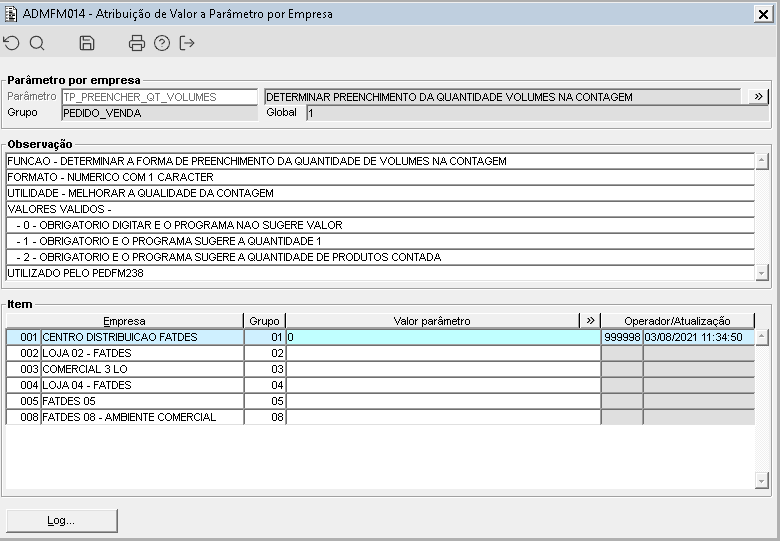The height and width of the screenshot is (541, 780).
Task: Click observation line 0 - OBRIGATORIO DIGITAR
Action: (381, 225)
